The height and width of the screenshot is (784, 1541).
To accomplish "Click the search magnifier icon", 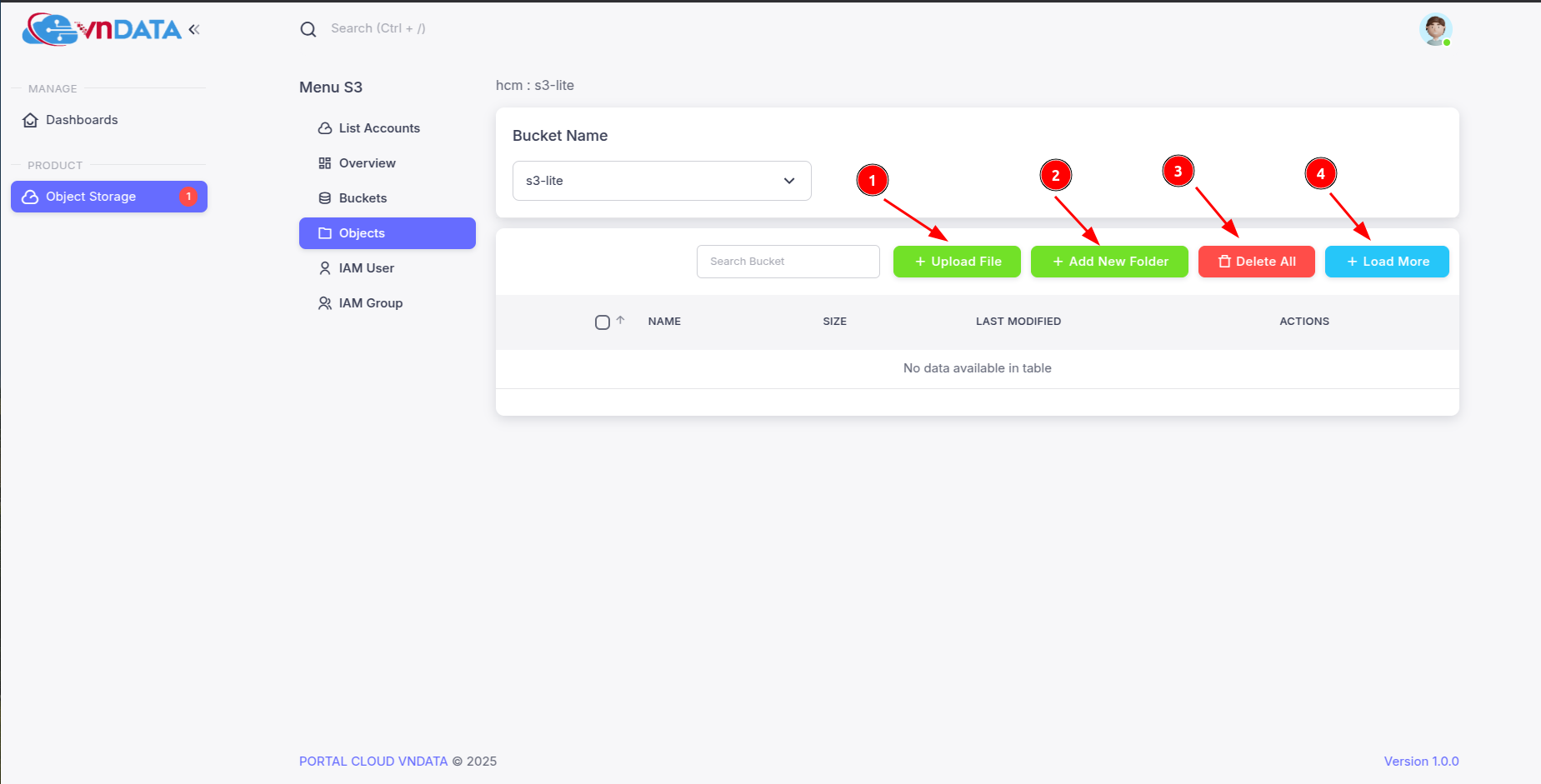I will coord(308,29).
